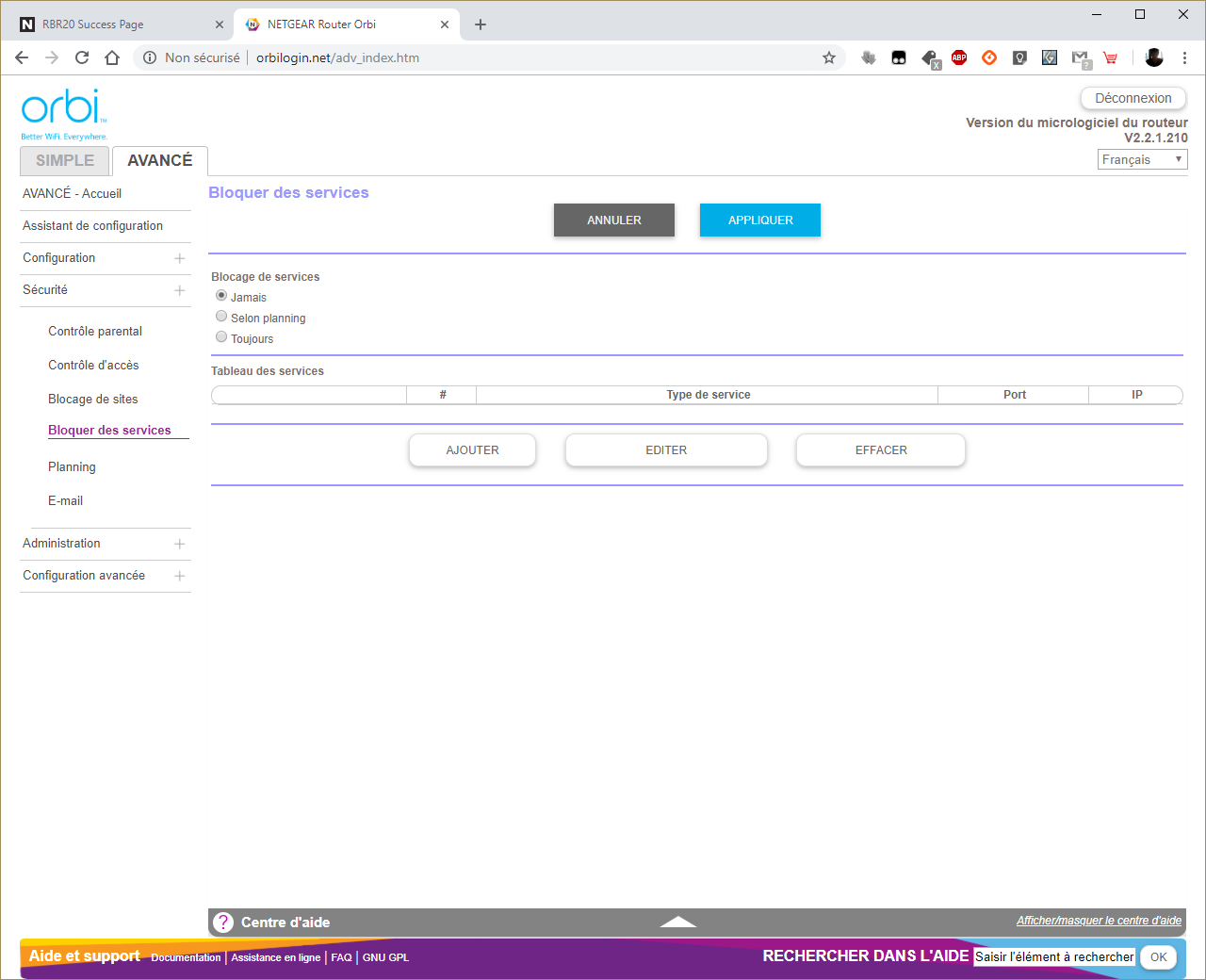
Task: Open Contrôle parental page
Action: tap(95, 331)
